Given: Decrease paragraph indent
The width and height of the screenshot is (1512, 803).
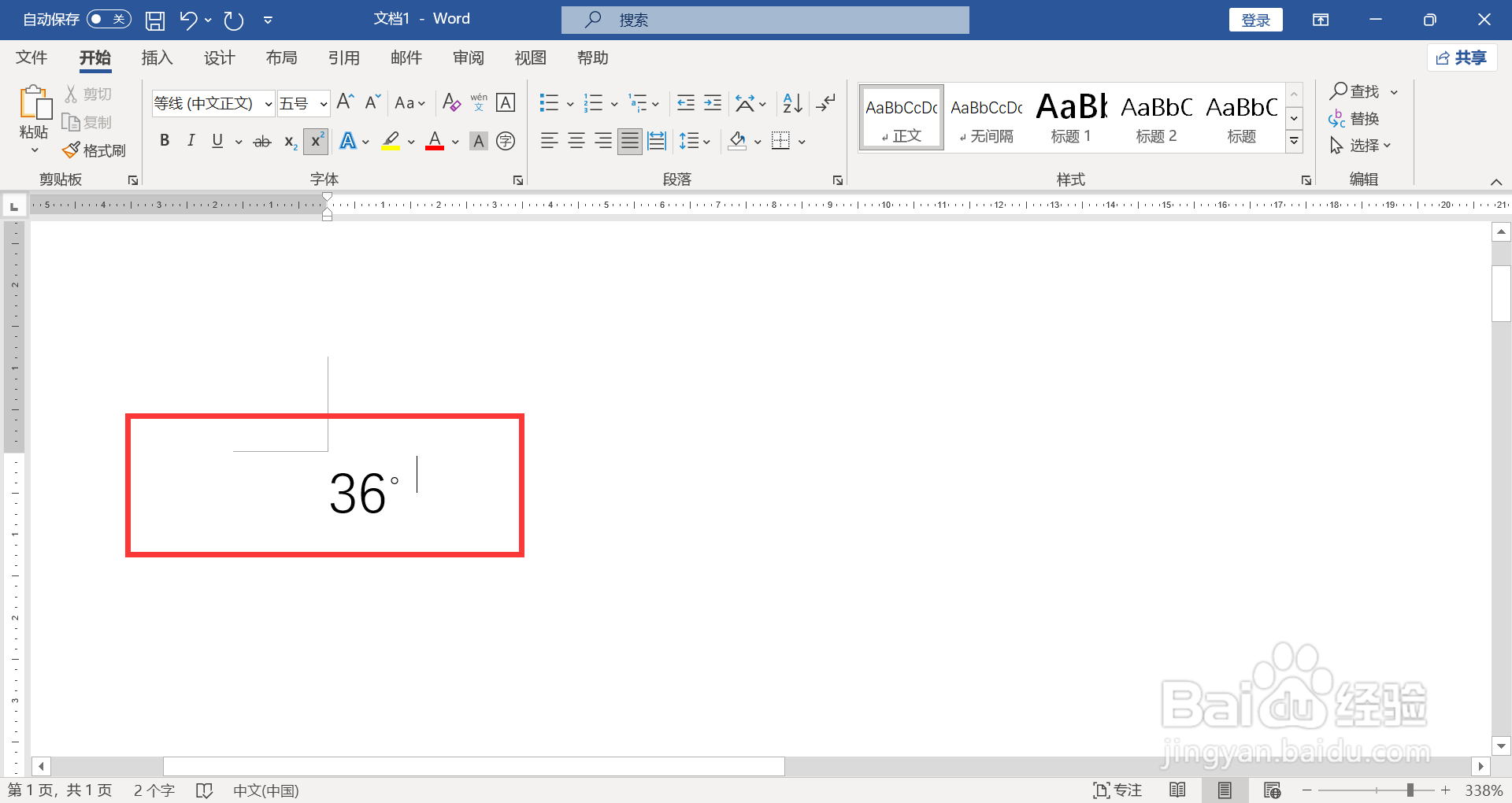Looking at the screenshot, I should [x=686, y=102].
